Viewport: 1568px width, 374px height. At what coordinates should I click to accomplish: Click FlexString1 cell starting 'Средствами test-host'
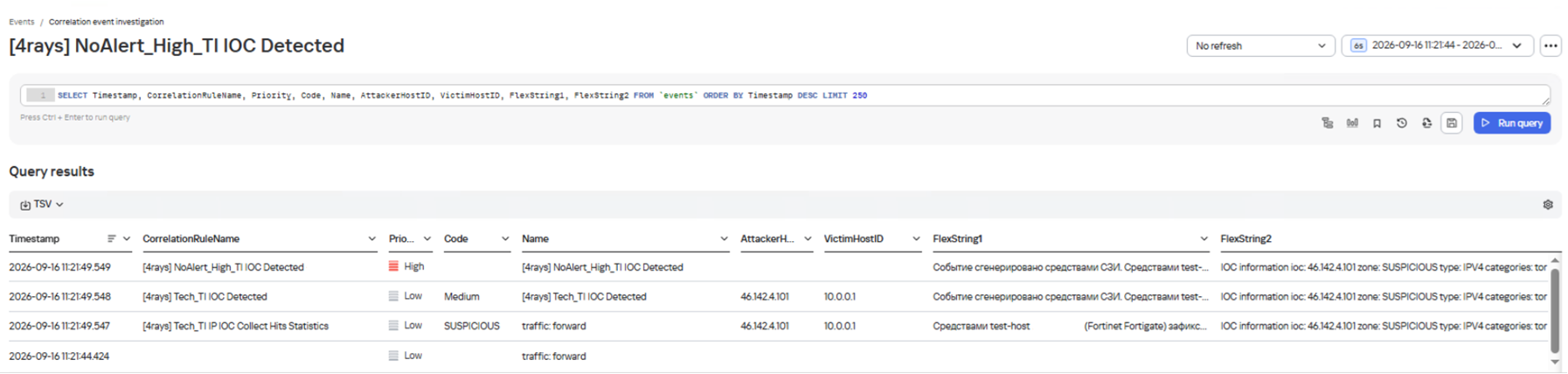tap(1070, 326)
